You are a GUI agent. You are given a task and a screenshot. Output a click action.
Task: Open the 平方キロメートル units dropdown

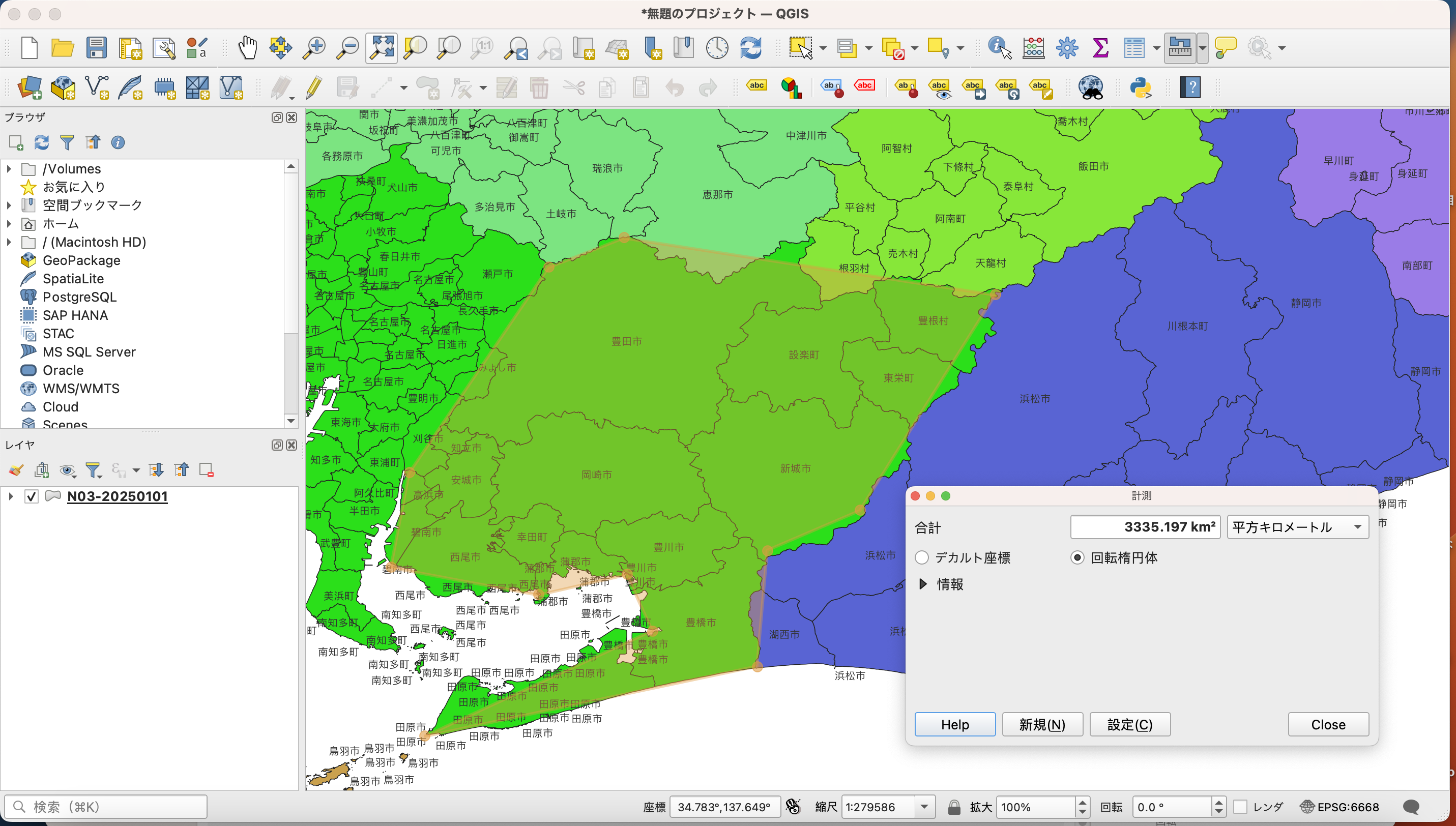tap(1297, 527)
